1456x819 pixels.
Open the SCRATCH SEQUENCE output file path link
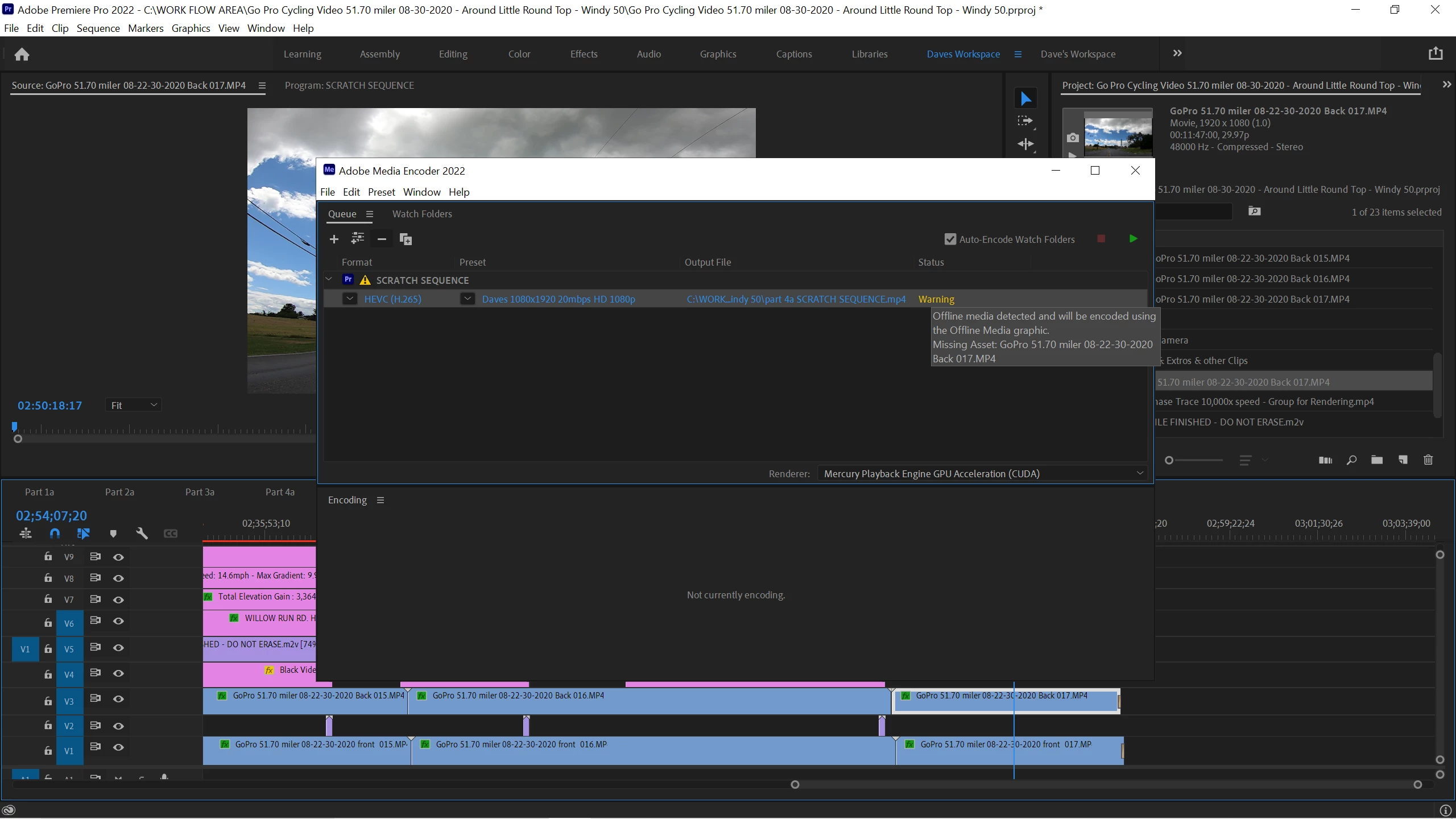coord(796,299)
